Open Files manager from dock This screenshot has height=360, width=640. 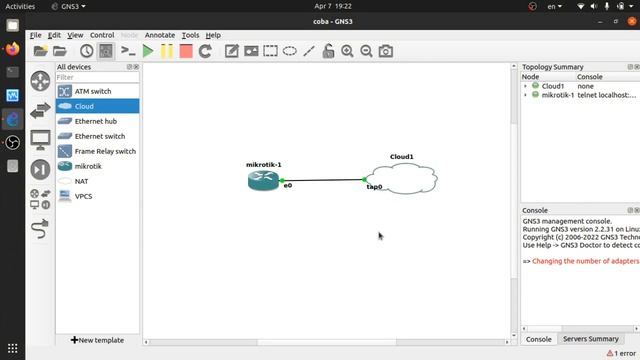coord(13,25)
